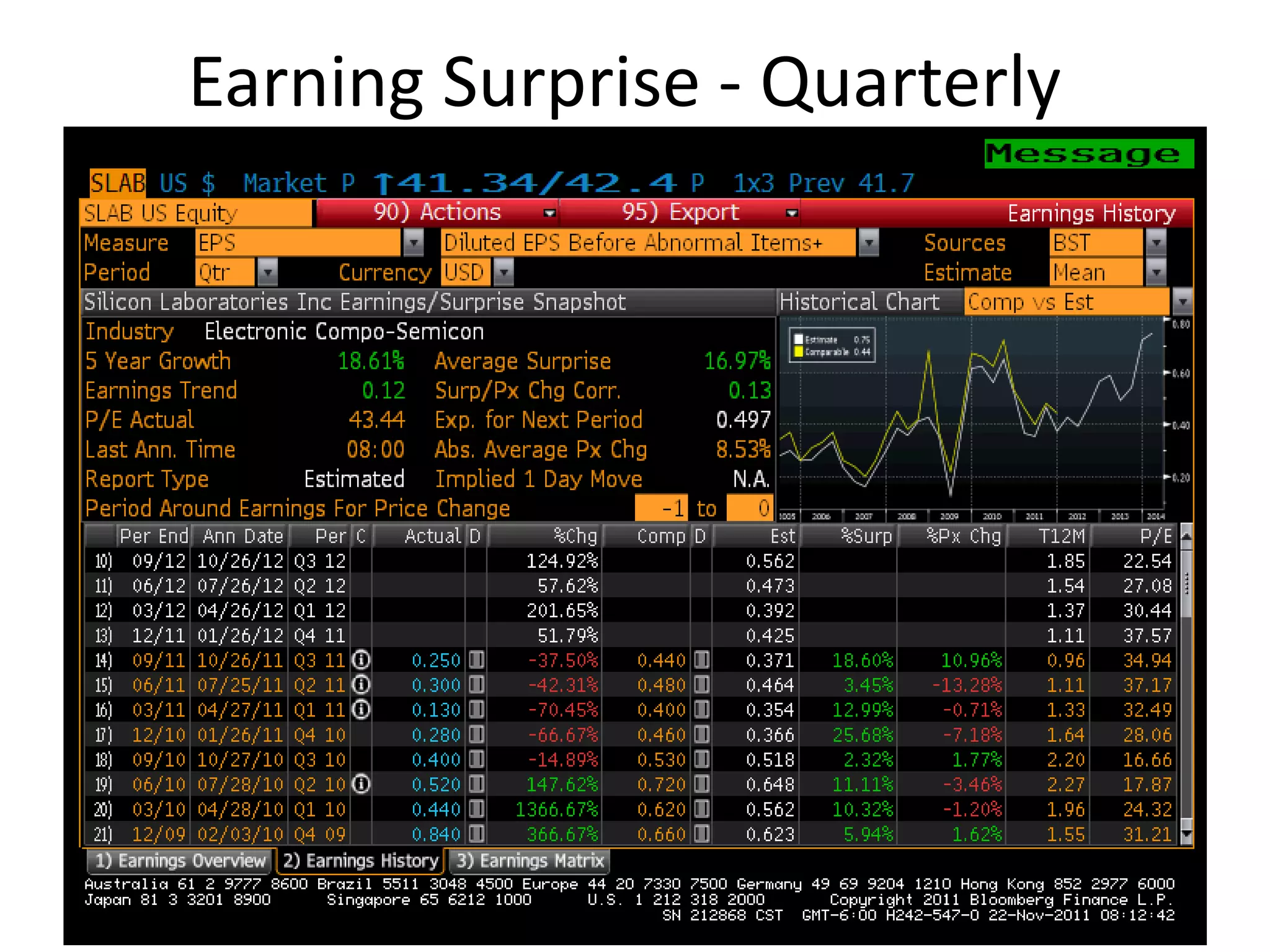
Task: Sort by Per End column header
Action: 153,536
